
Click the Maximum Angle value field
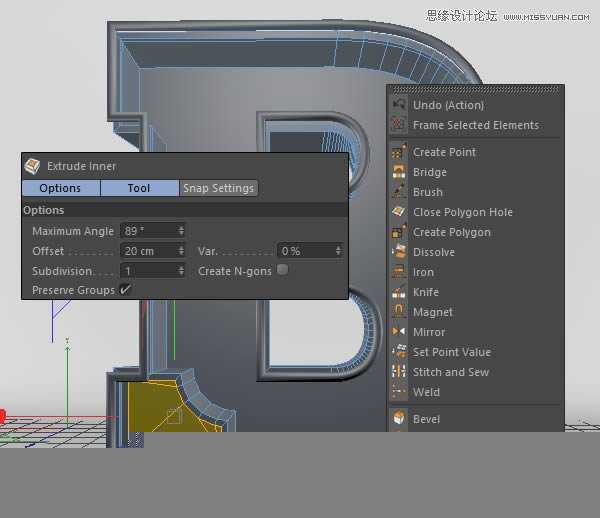153,231
